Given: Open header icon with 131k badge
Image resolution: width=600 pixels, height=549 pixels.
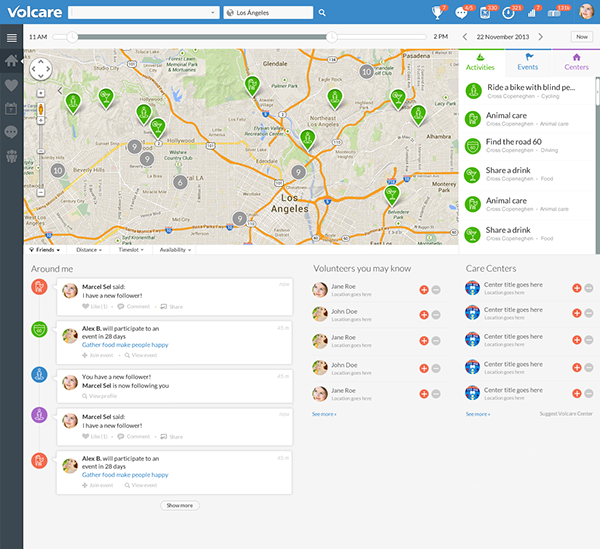Looking at the screenshot, I should [x=554, y=13].
